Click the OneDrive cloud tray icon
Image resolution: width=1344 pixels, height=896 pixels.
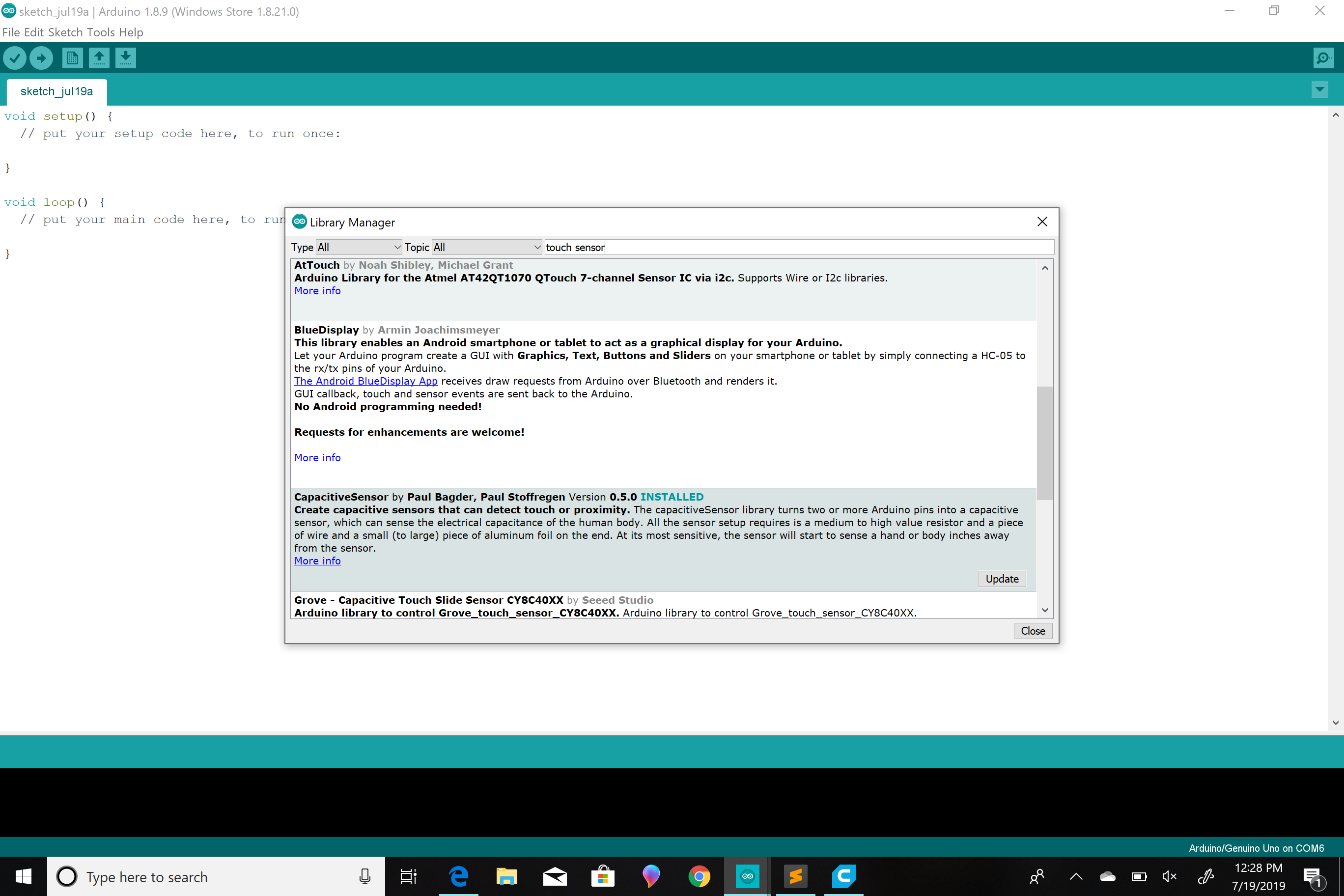pyautogui.click(x=1107, y=876)
